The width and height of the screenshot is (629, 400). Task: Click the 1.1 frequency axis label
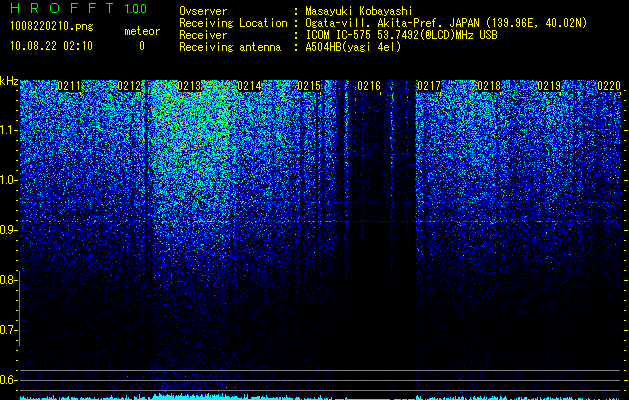8,130
